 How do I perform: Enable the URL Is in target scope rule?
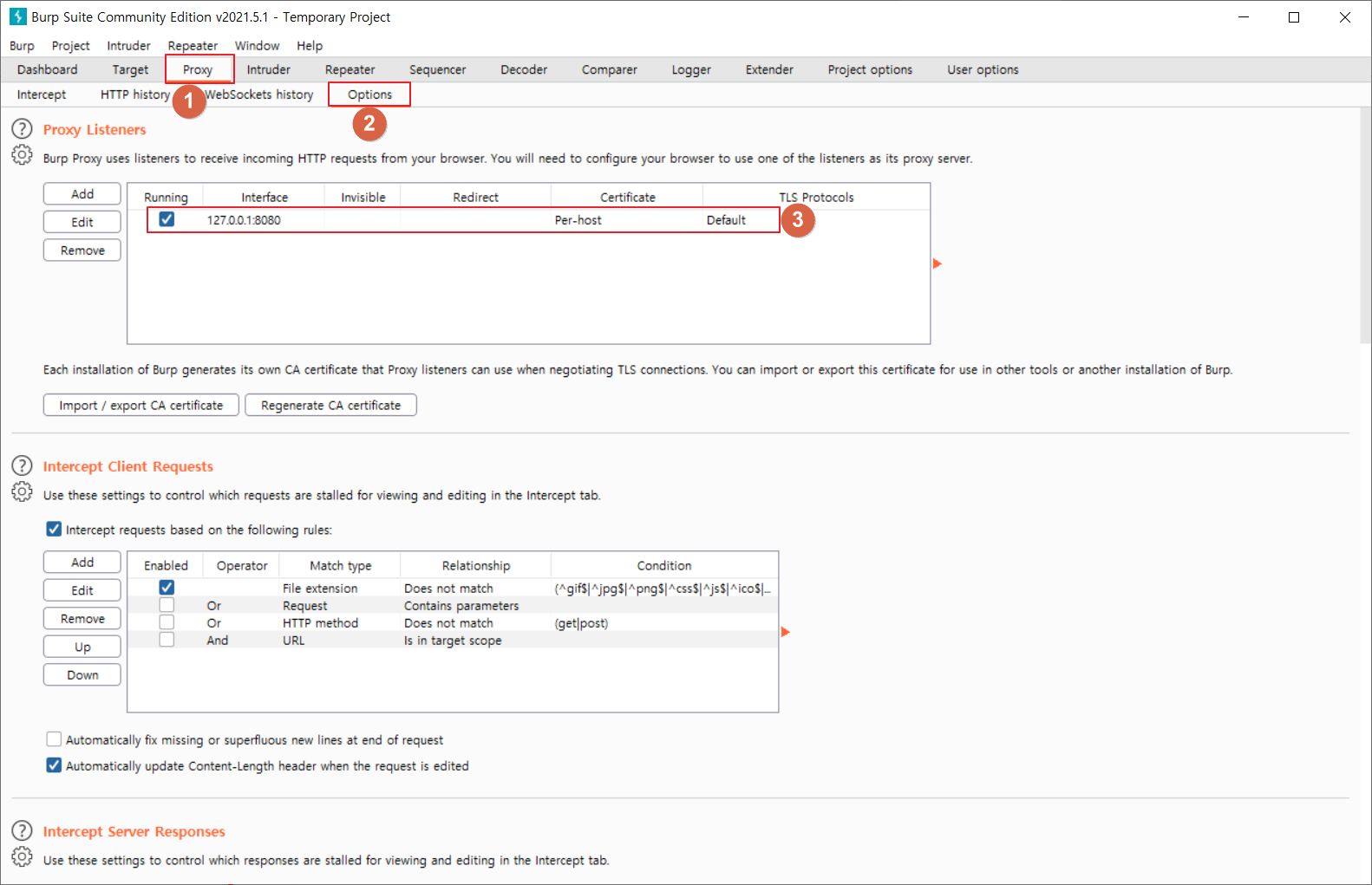point(167,640)
